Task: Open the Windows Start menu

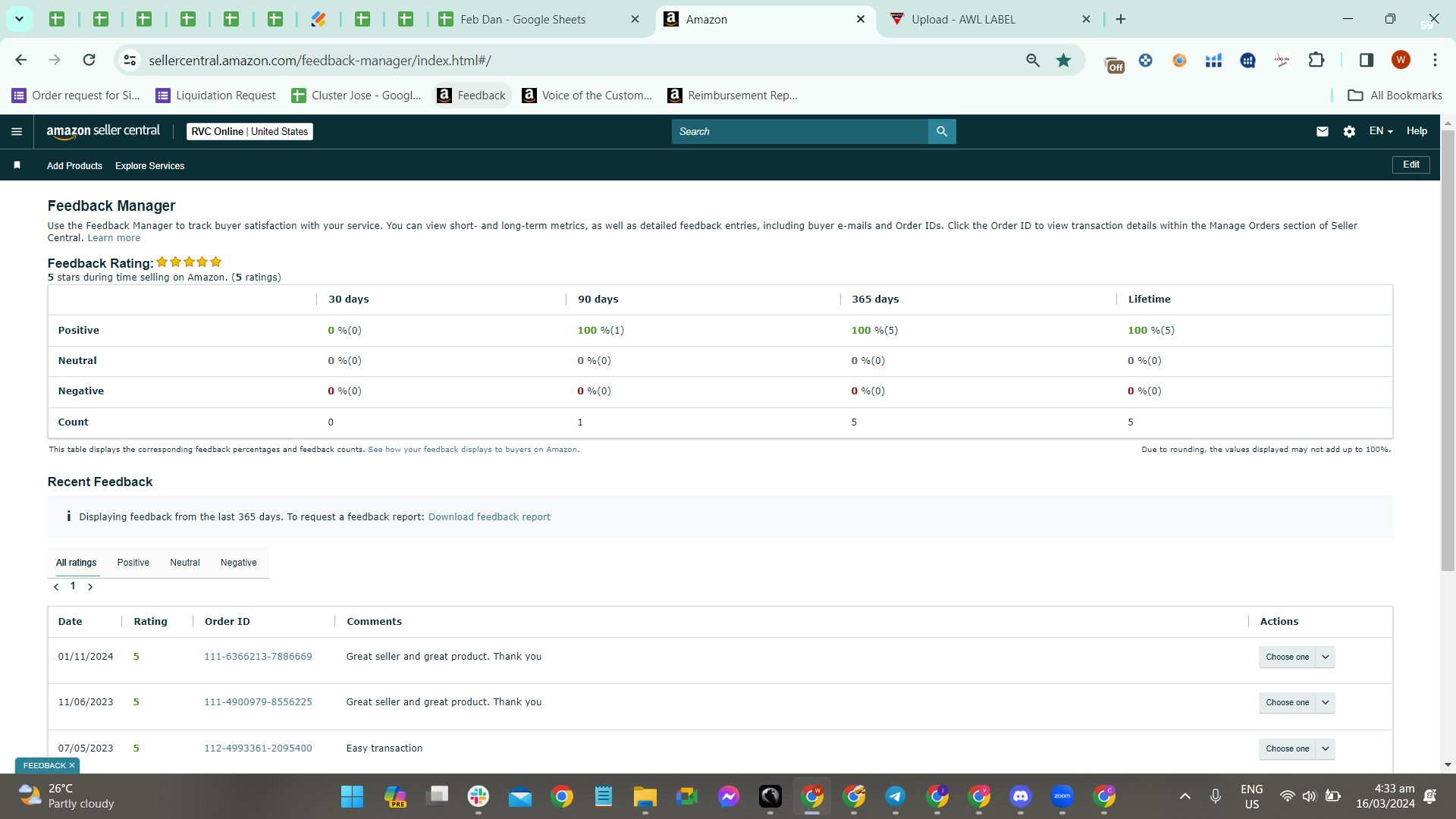Action: [x=352, y=796]
